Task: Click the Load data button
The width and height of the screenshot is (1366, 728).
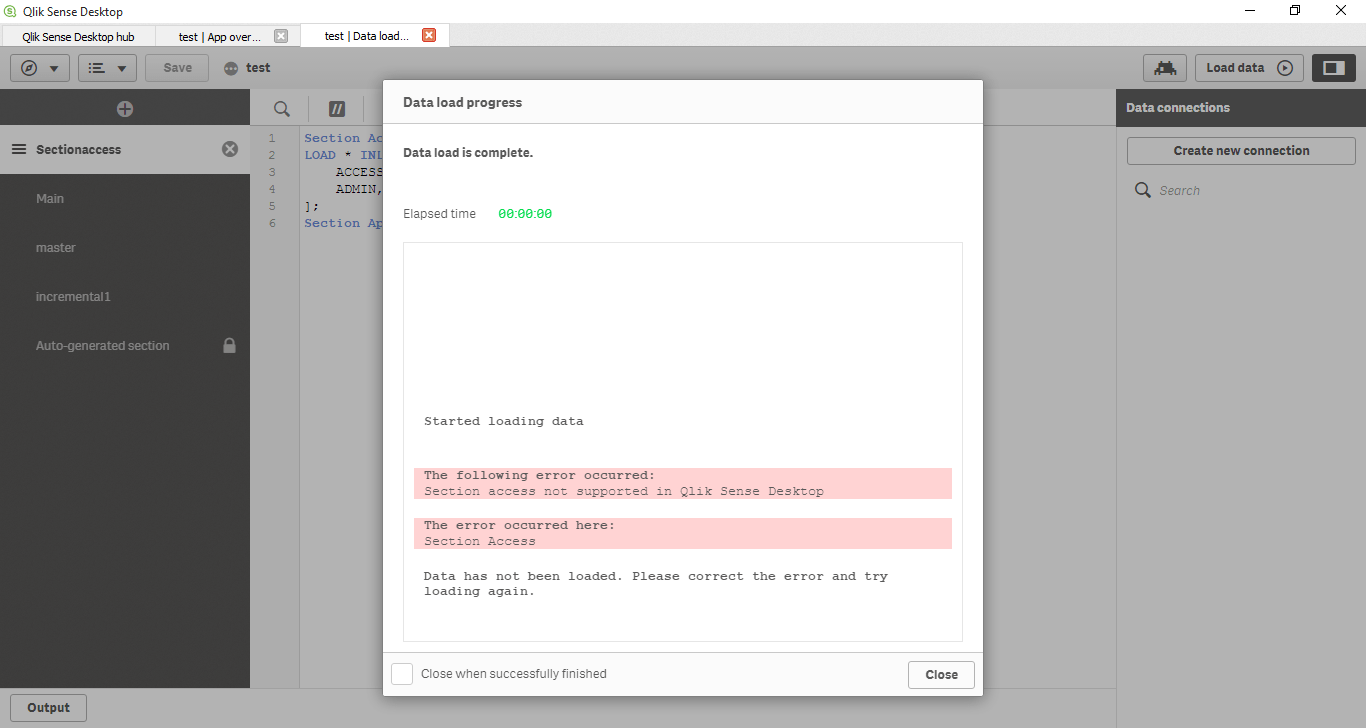Action: 1249,68
